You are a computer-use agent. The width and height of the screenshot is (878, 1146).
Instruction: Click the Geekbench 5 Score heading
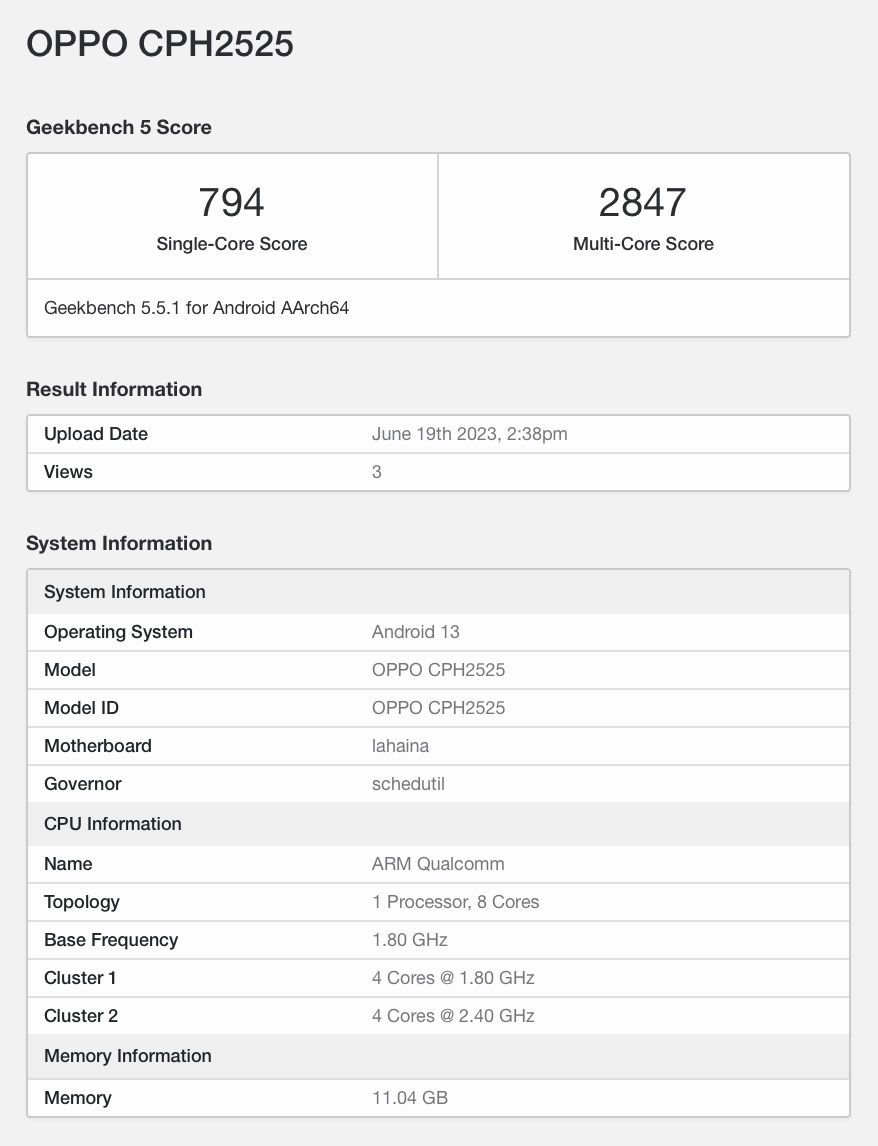[x=119, y=127]
